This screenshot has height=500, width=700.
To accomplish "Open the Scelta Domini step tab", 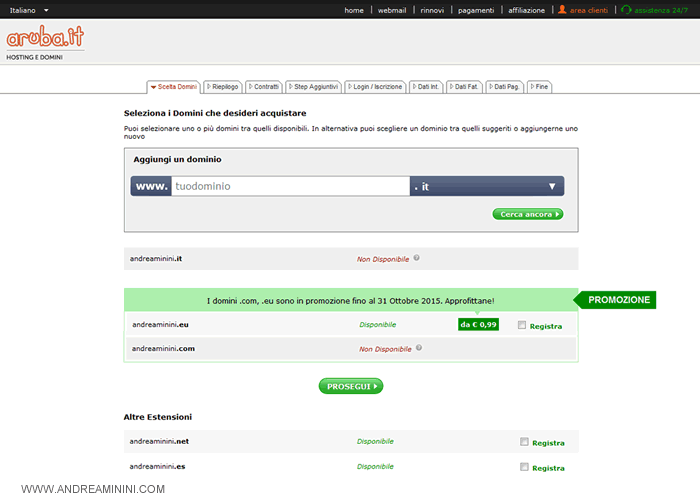I will (174, 87).
